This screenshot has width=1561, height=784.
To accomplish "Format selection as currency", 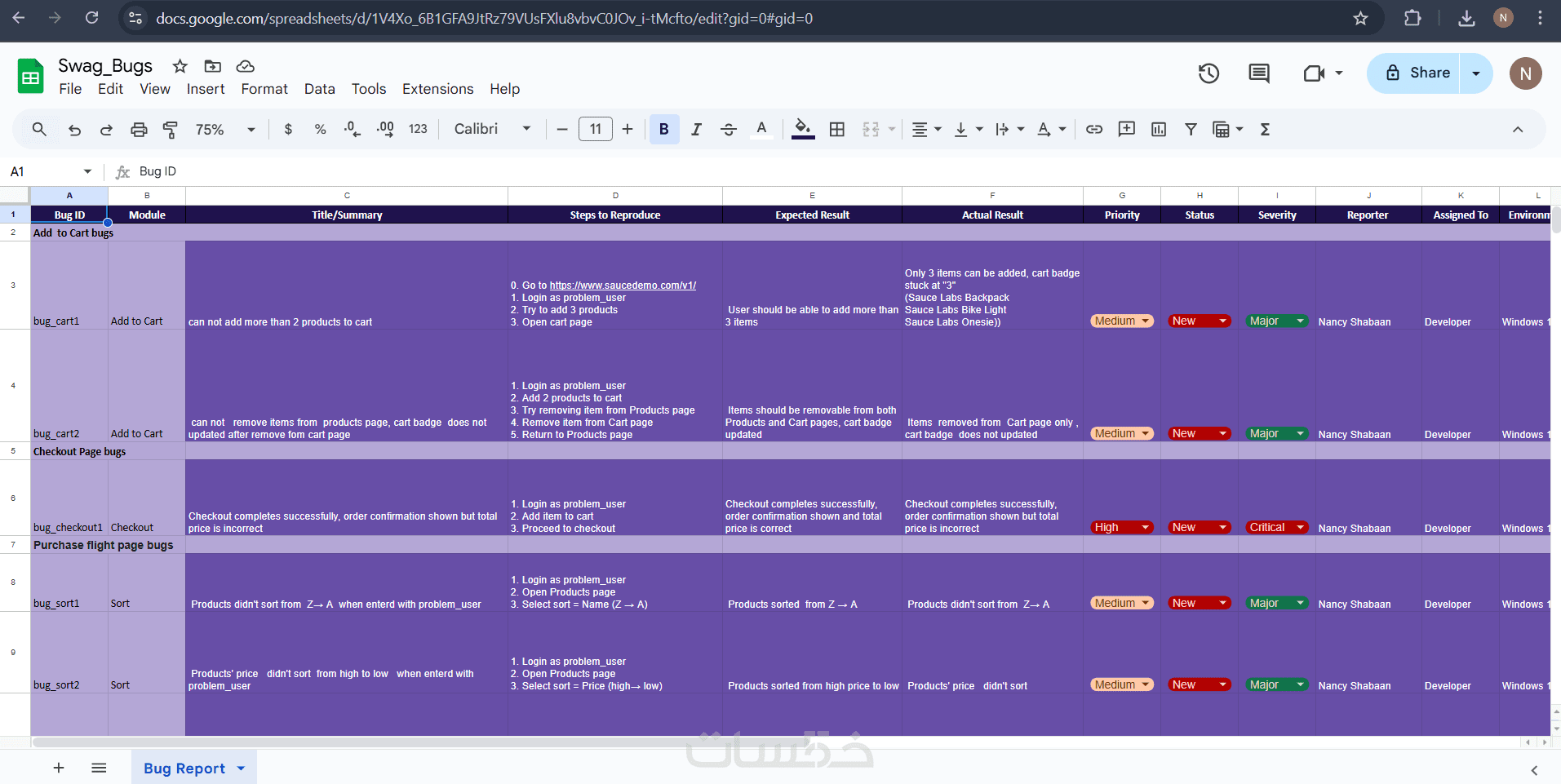I will coord(288,129).
